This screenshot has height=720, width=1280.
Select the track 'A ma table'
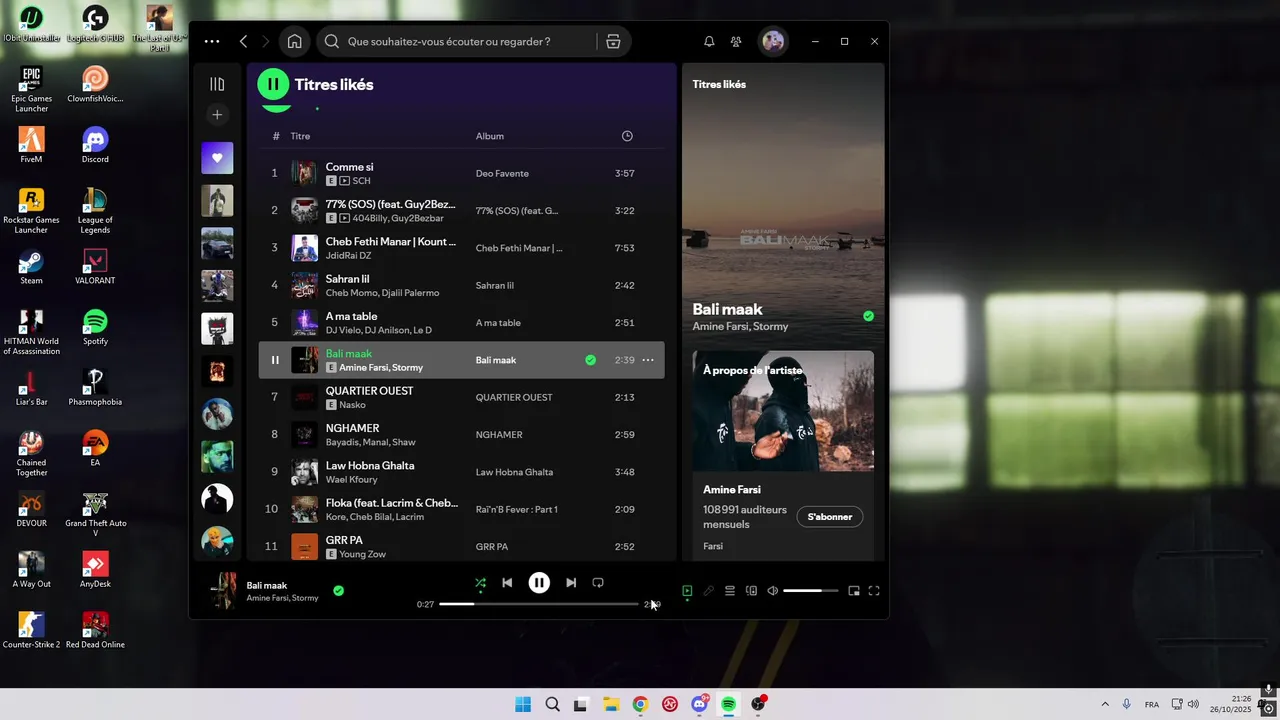(x=351, y=316)
